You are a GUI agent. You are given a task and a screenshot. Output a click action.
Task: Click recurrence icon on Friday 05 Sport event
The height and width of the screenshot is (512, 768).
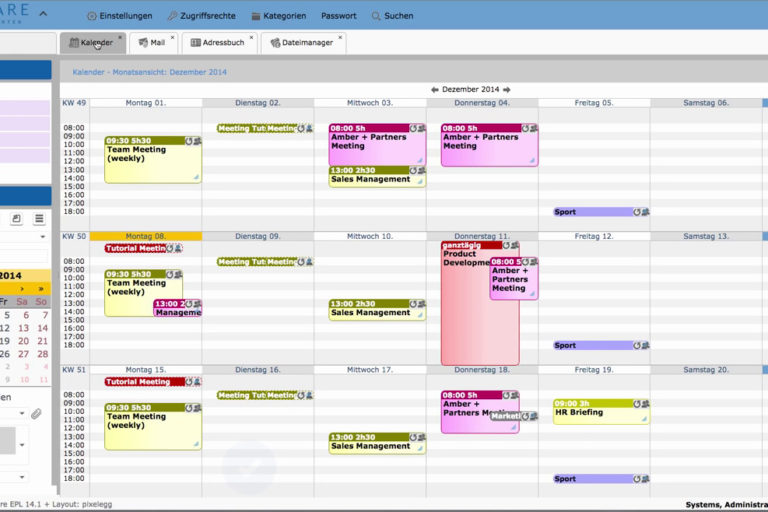[636, 212]
